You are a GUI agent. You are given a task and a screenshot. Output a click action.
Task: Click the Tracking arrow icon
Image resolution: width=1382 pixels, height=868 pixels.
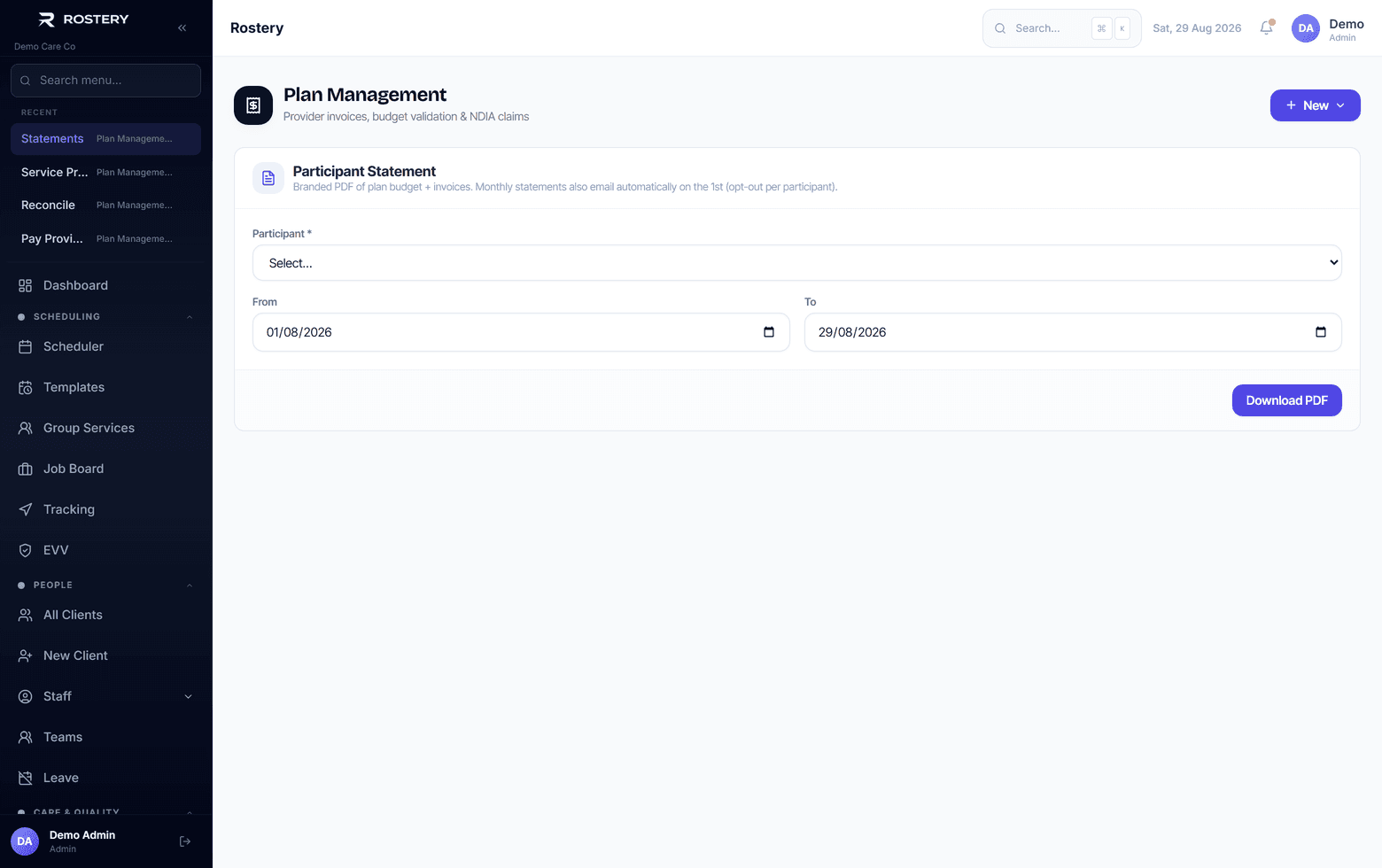tap(26, 509)
